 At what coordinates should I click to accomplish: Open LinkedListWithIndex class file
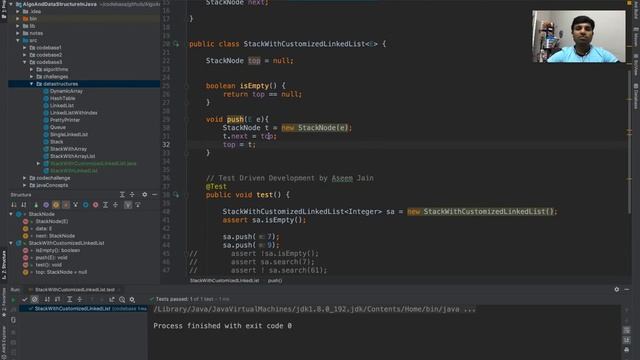pyautogui.click(x=73, y=113)
